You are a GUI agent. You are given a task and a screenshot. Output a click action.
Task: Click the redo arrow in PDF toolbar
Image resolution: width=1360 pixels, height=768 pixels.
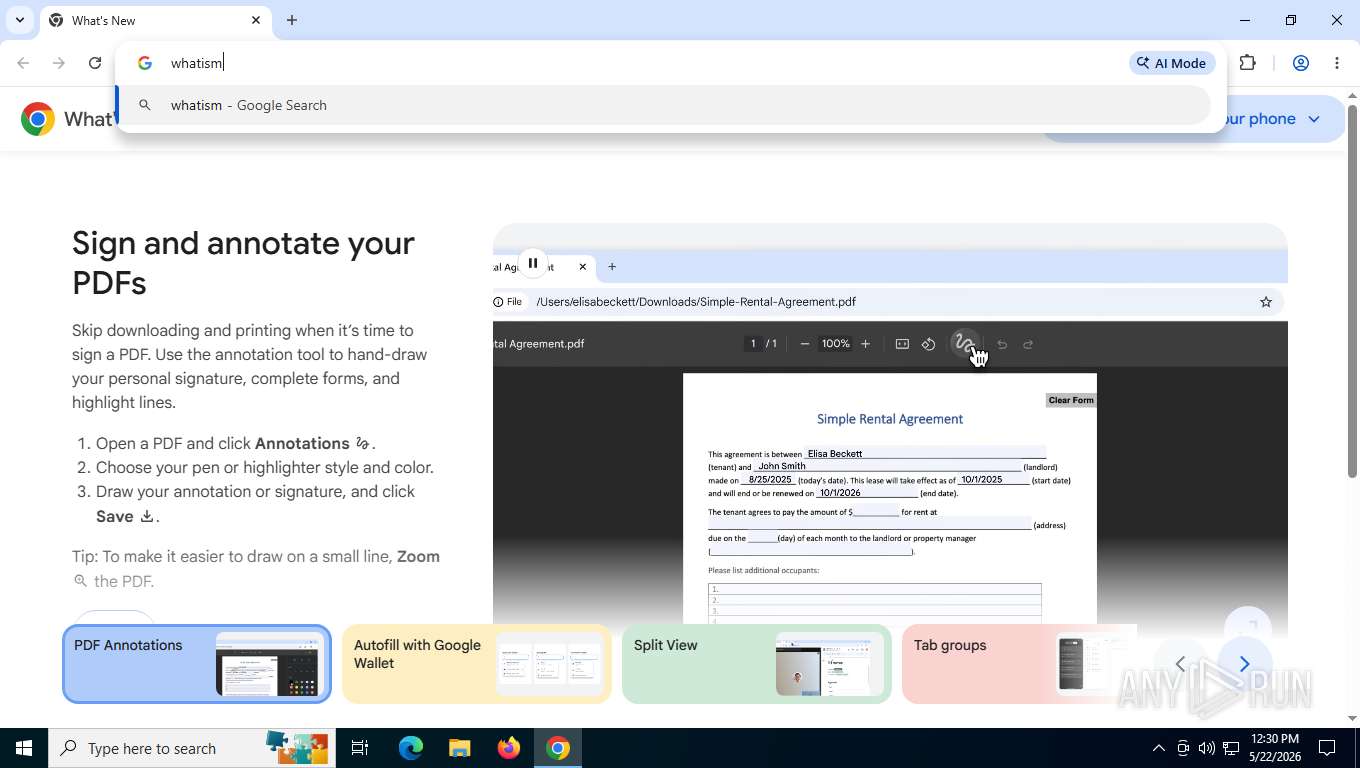pyautogui.click(x=1028, y=344)
